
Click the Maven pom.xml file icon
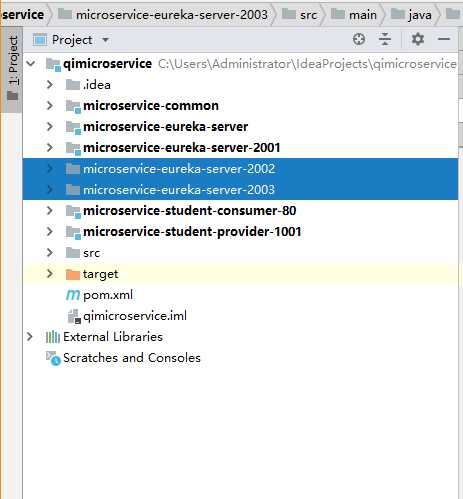point(73,295)
